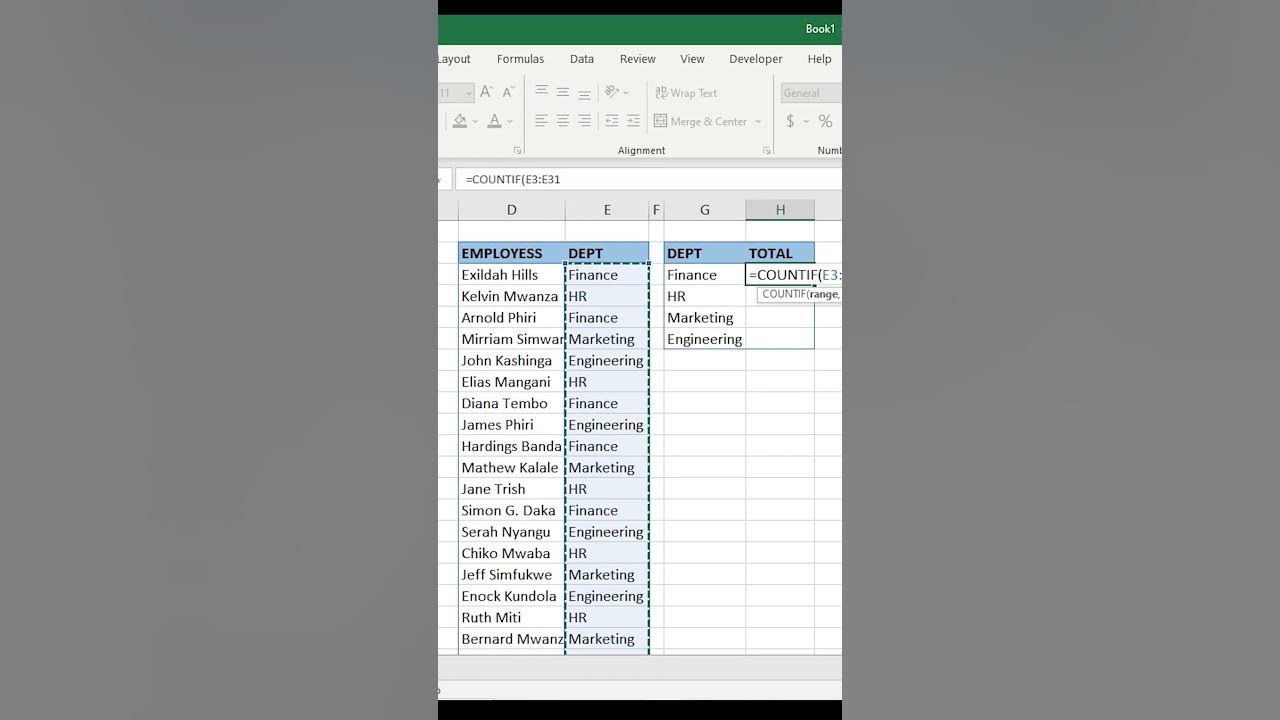Viewport: 1280px width, 720px height.
Task: Open General number format dropdown
Action: (811, 93)
